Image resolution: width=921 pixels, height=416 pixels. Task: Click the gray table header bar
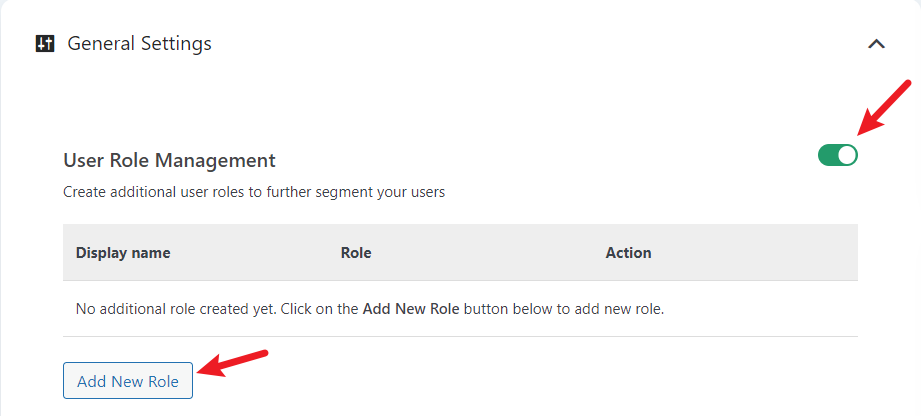[x=460, y=253]
